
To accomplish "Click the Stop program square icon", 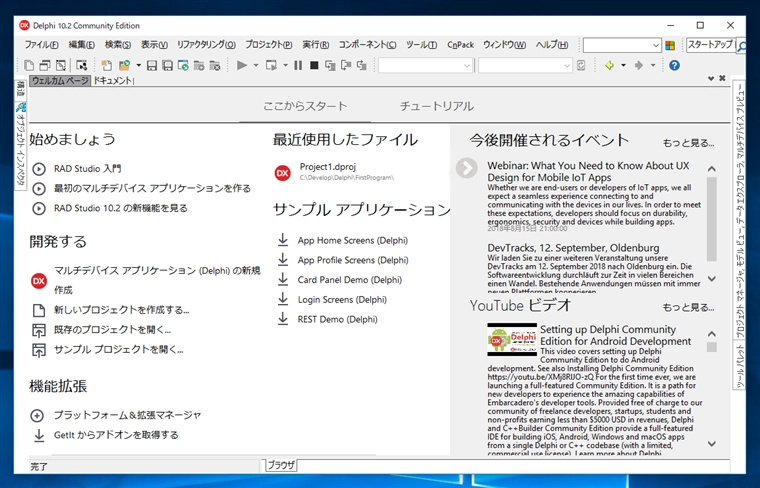I will (x=314, y=65).
